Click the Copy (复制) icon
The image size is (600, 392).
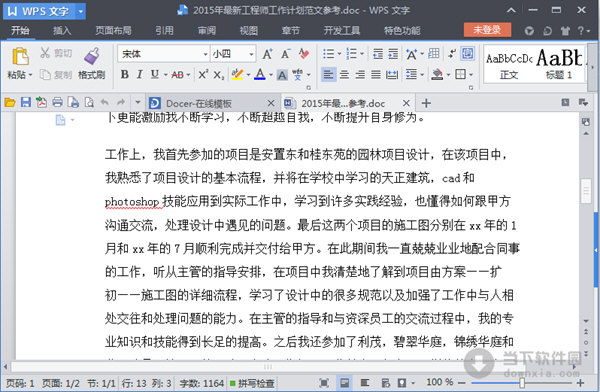45,75
